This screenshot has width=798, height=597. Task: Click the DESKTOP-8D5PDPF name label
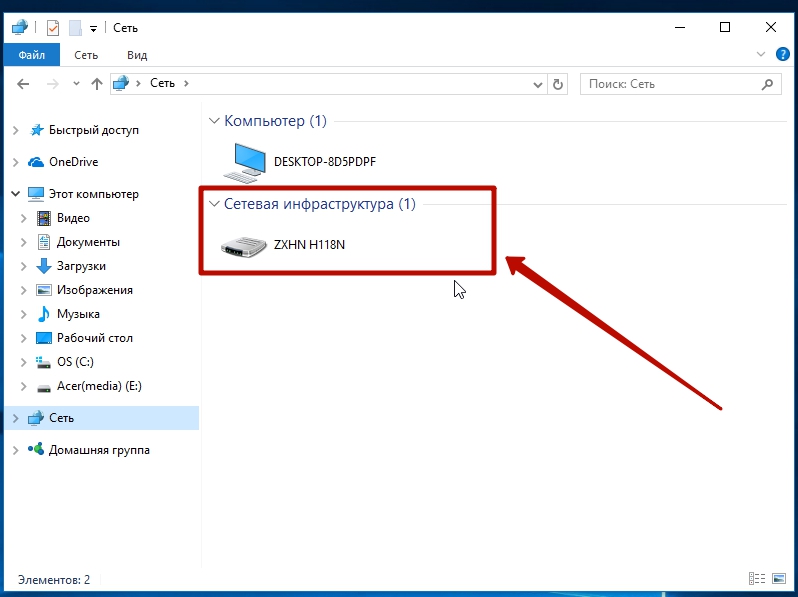coord(325,162)
